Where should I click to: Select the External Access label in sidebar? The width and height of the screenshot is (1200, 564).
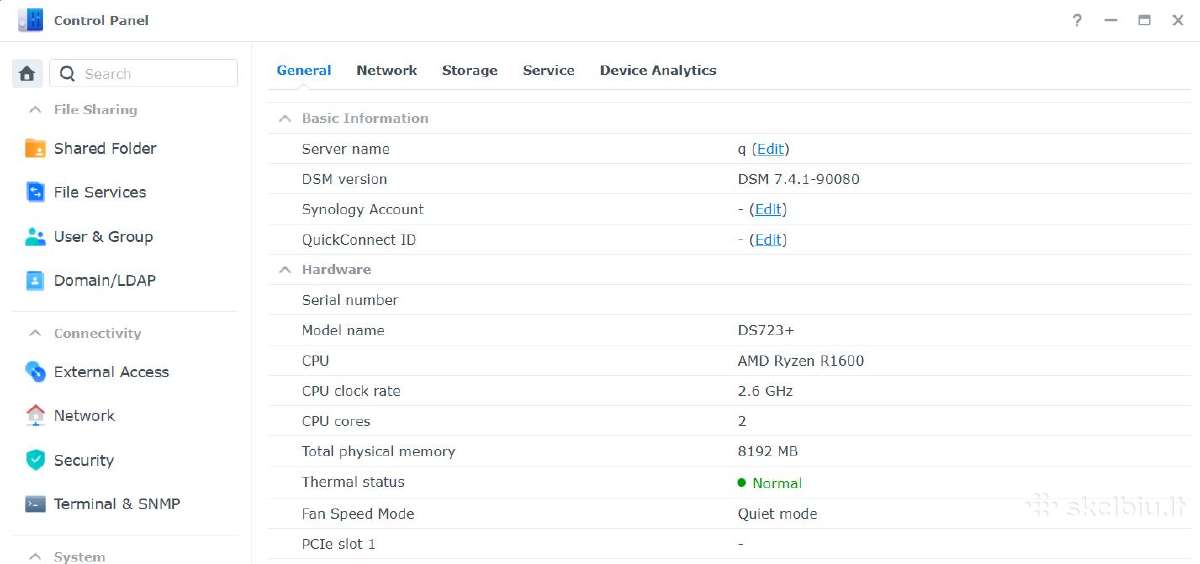click(111, 372)
